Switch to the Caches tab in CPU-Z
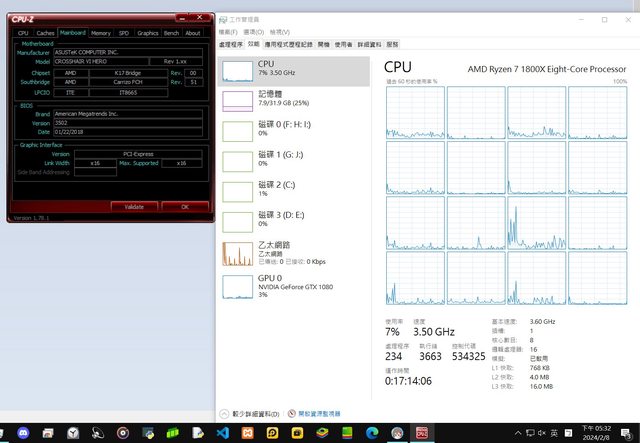This screenshot has width=640, height=443. [x=45, y=33]
